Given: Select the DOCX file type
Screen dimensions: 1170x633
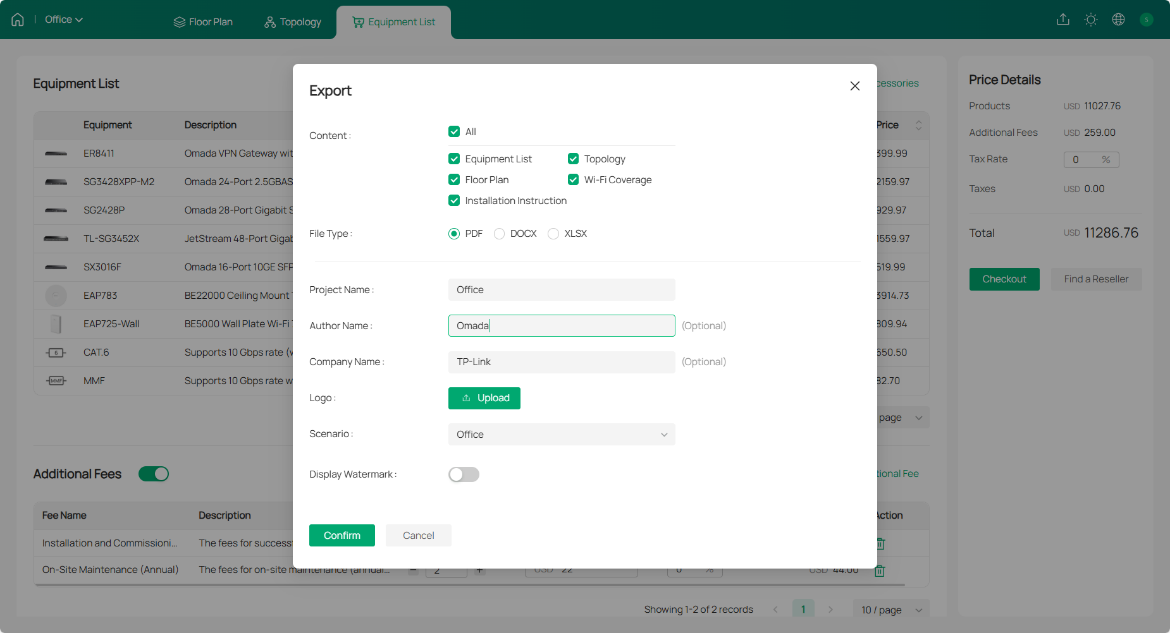Looking at the screenshot, I should (x=500, y=234).
